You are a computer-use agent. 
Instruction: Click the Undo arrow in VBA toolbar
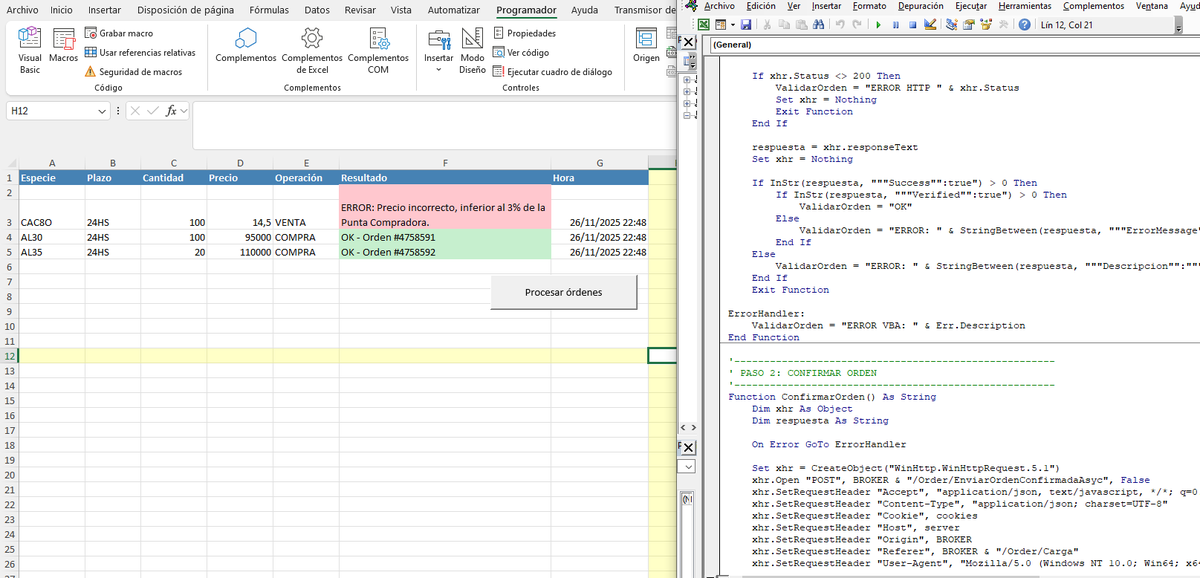[841, 24]
